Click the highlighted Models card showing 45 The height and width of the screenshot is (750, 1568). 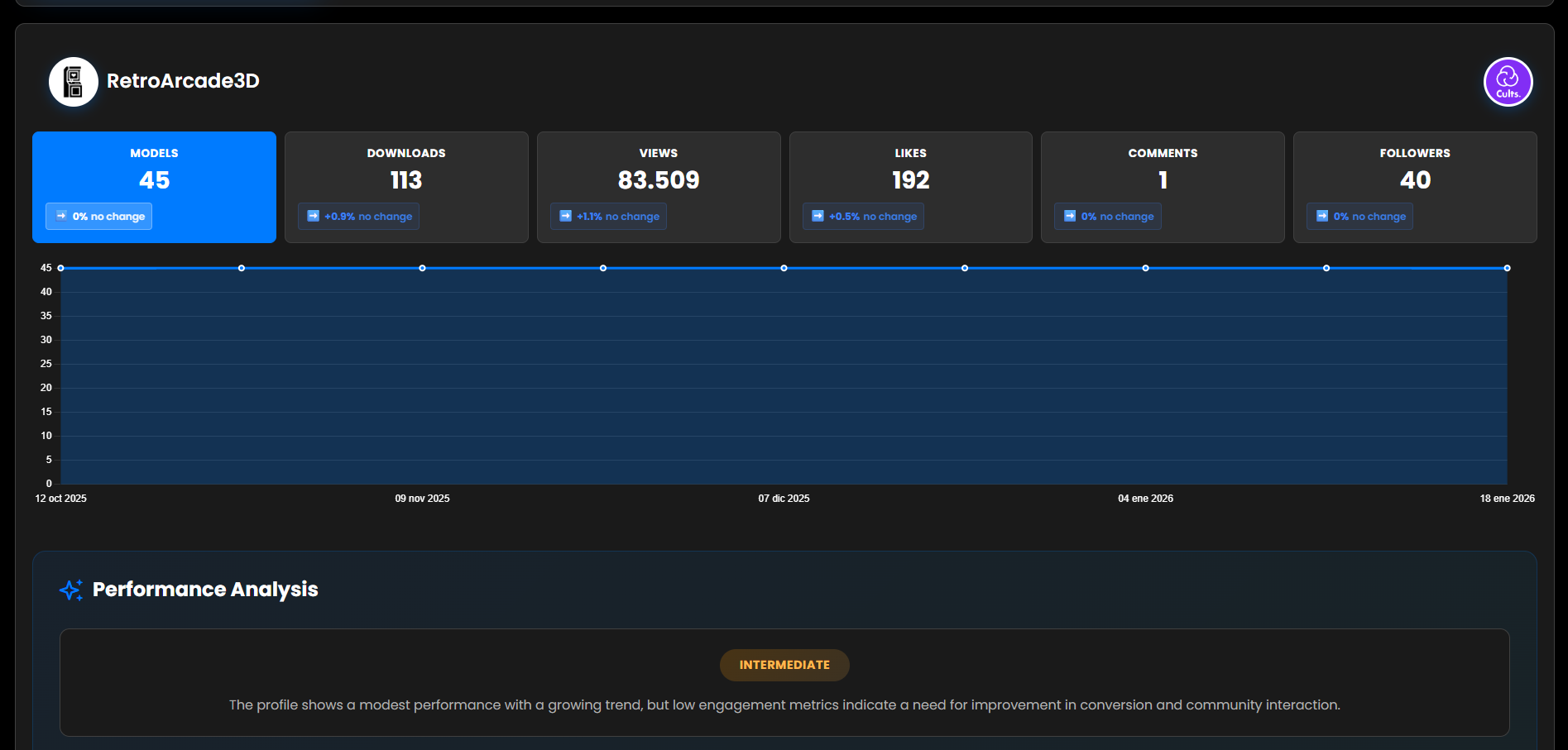(x=154, y=187)
